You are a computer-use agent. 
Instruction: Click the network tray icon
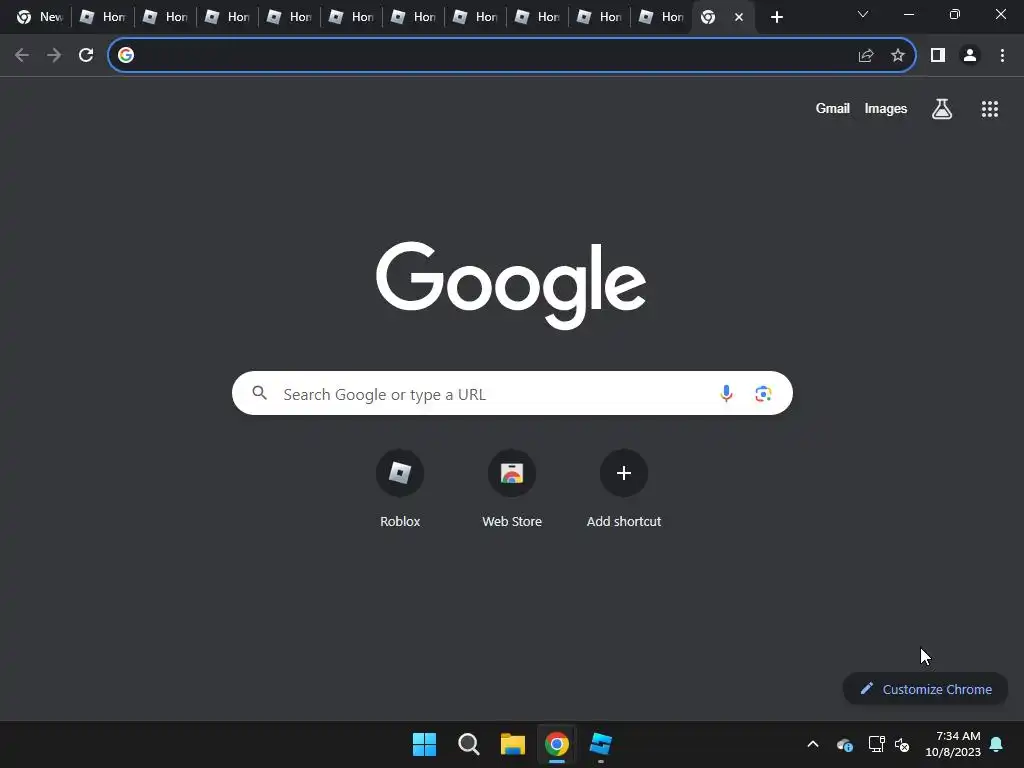876,744
